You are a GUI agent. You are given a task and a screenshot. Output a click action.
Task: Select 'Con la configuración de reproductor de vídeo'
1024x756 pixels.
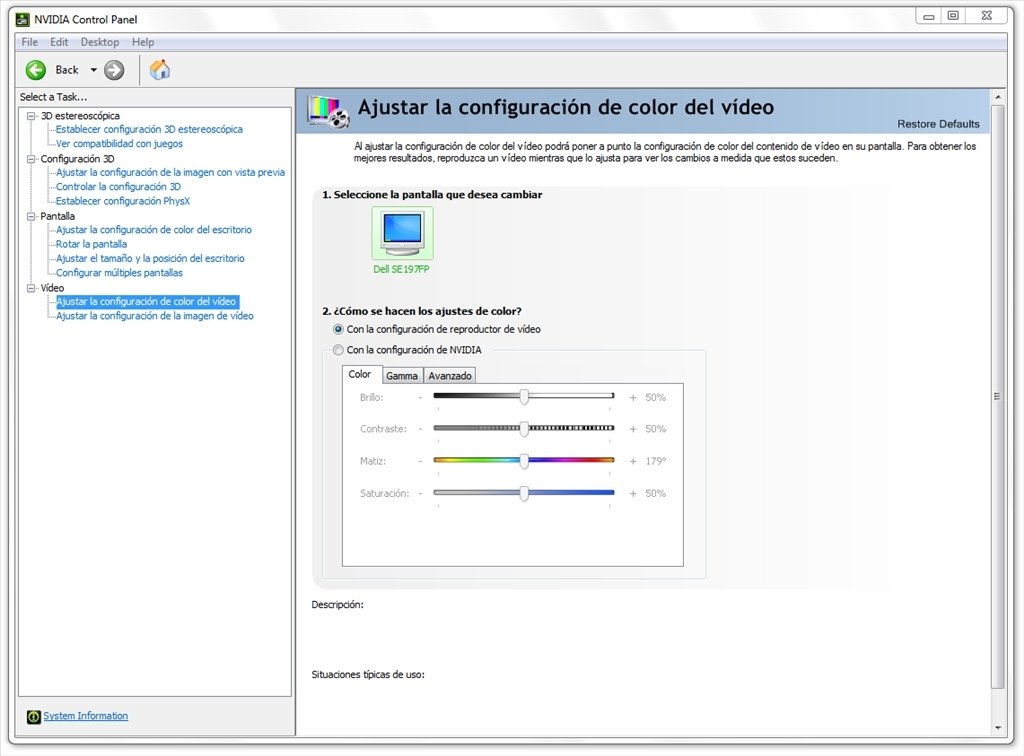(338, 329)
